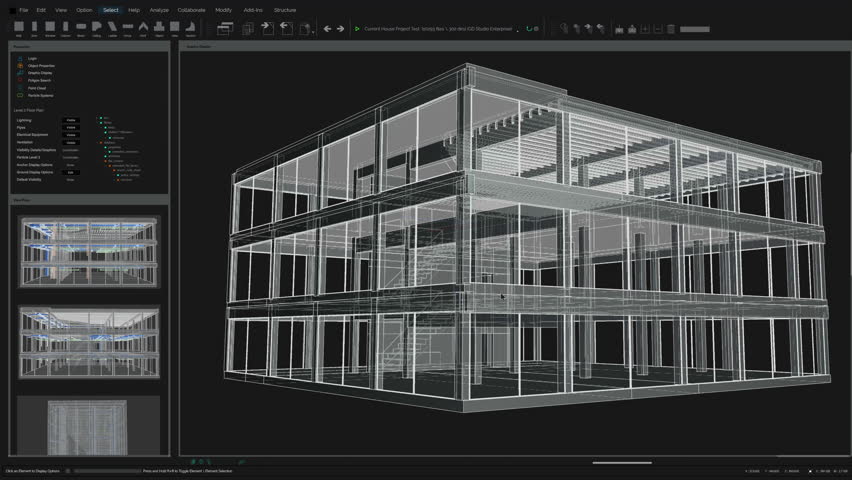Screen dimensions: 852x480
Task: Open the Help menu
Action: [134, 10]
